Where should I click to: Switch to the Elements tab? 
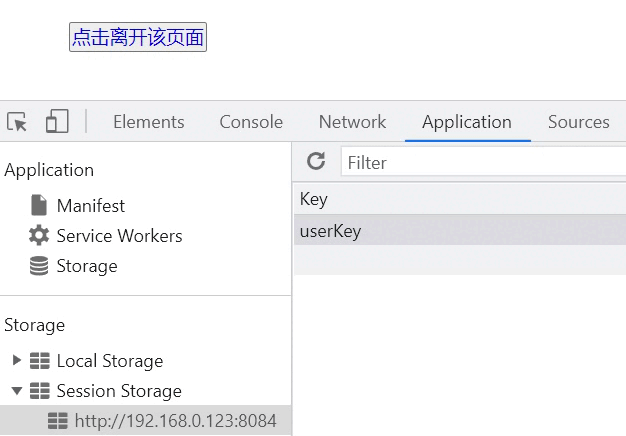tap(149, 122)
